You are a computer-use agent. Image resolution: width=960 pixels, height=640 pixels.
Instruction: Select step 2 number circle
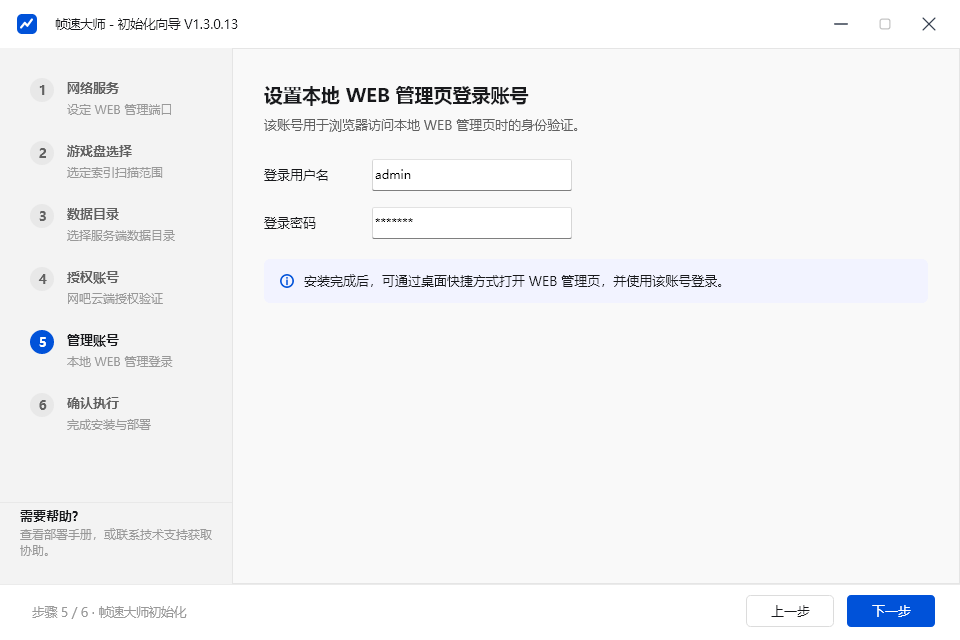tap(42, 153)
